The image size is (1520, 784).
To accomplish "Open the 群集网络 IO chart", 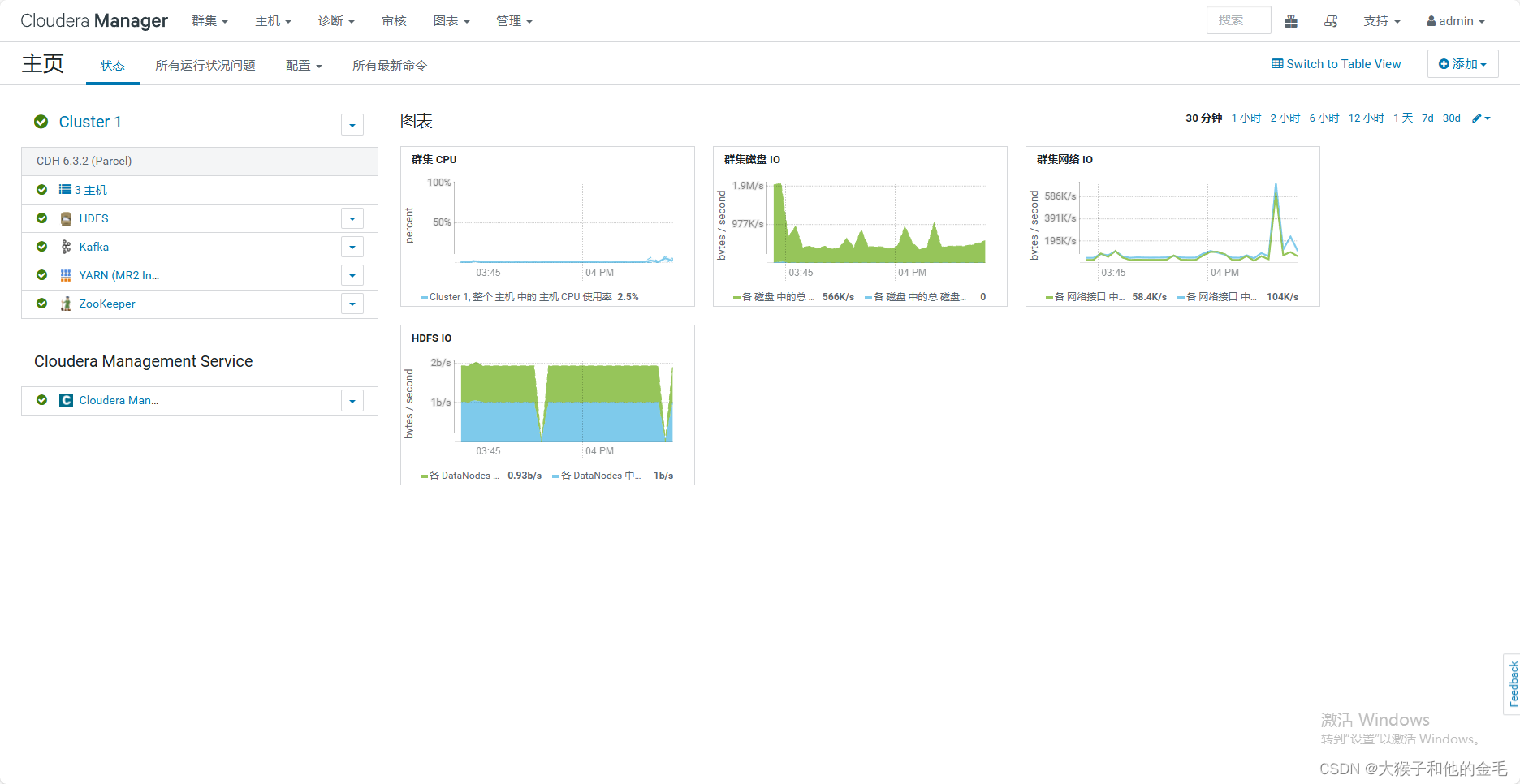I will click(x=1172, y=226).
